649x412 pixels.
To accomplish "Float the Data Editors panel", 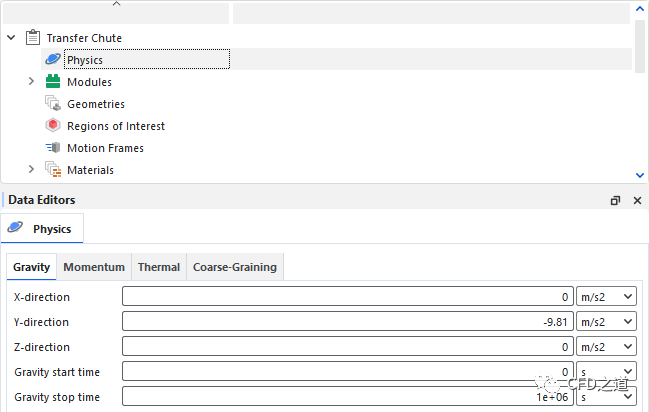I will coord(615,200).
